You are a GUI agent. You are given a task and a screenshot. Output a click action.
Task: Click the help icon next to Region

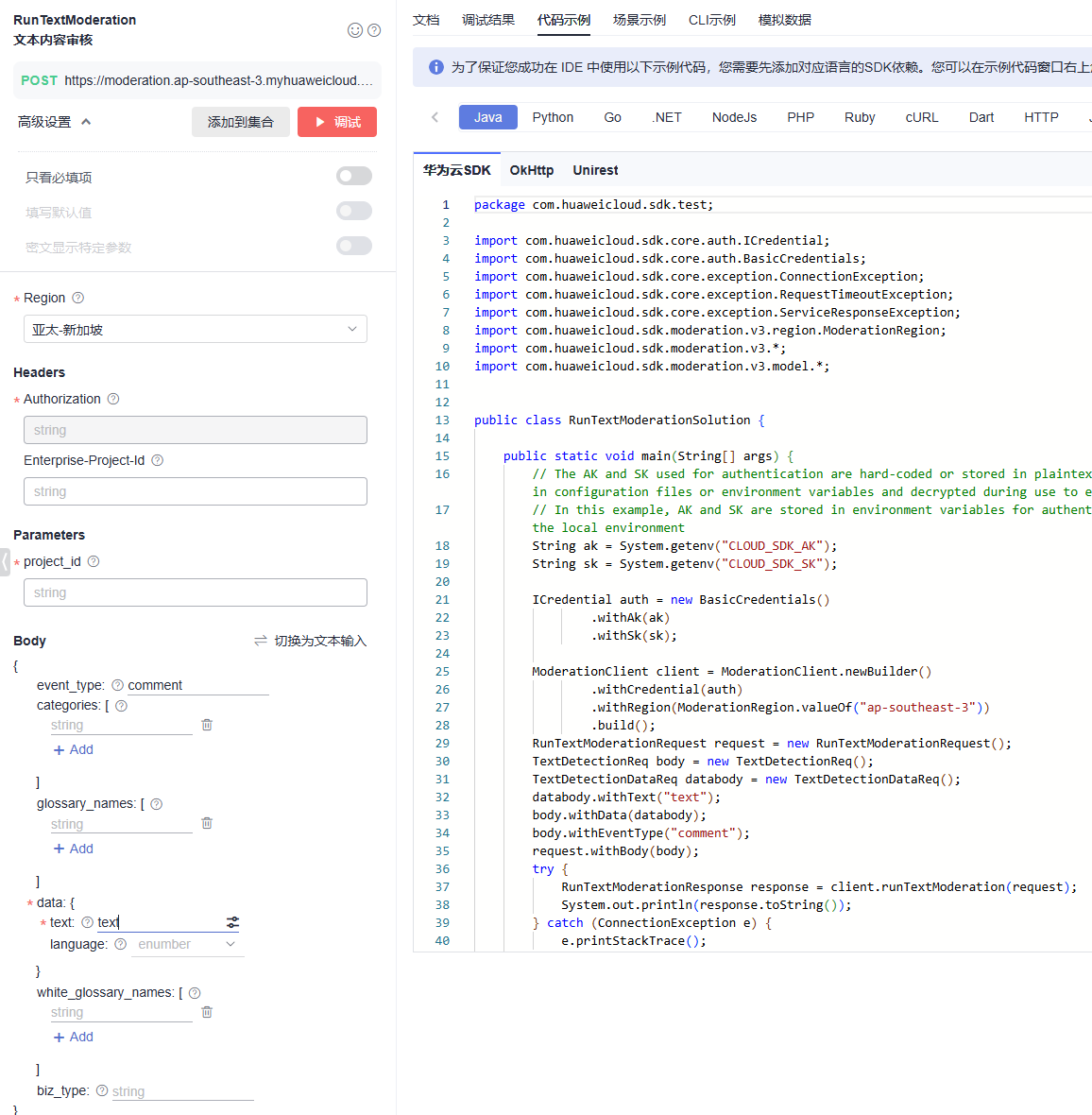(78, 298)
